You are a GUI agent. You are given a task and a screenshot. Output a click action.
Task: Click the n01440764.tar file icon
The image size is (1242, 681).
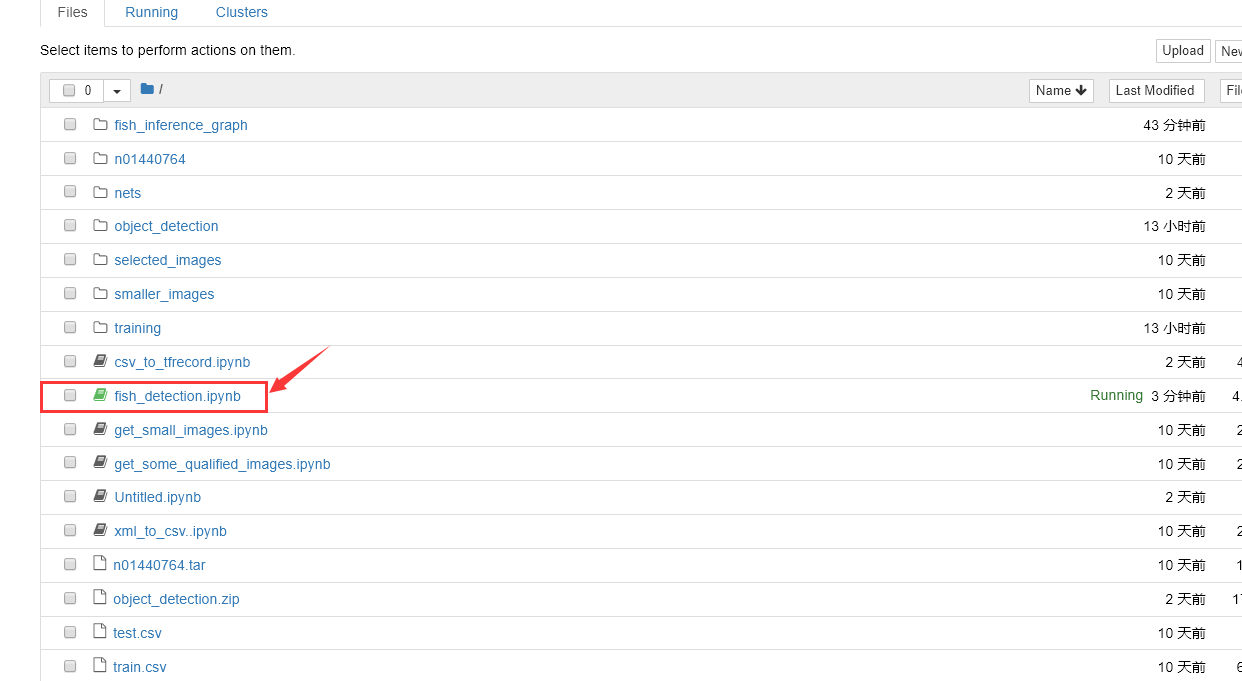pyautogui.click(x=99, y=564)
